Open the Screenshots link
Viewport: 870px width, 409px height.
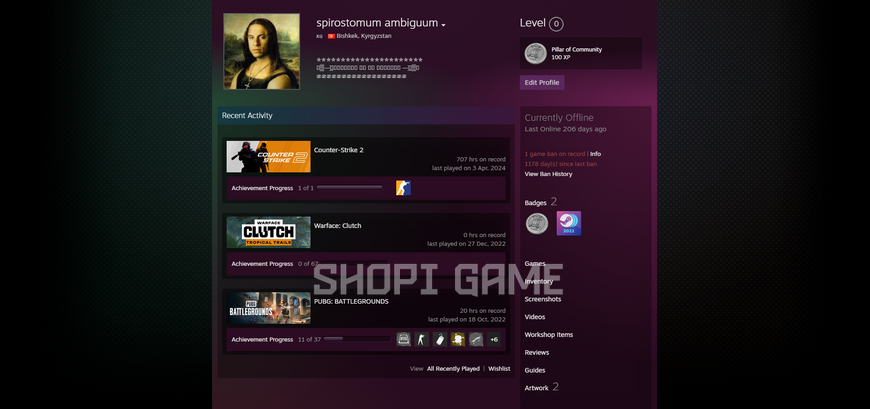543,299
